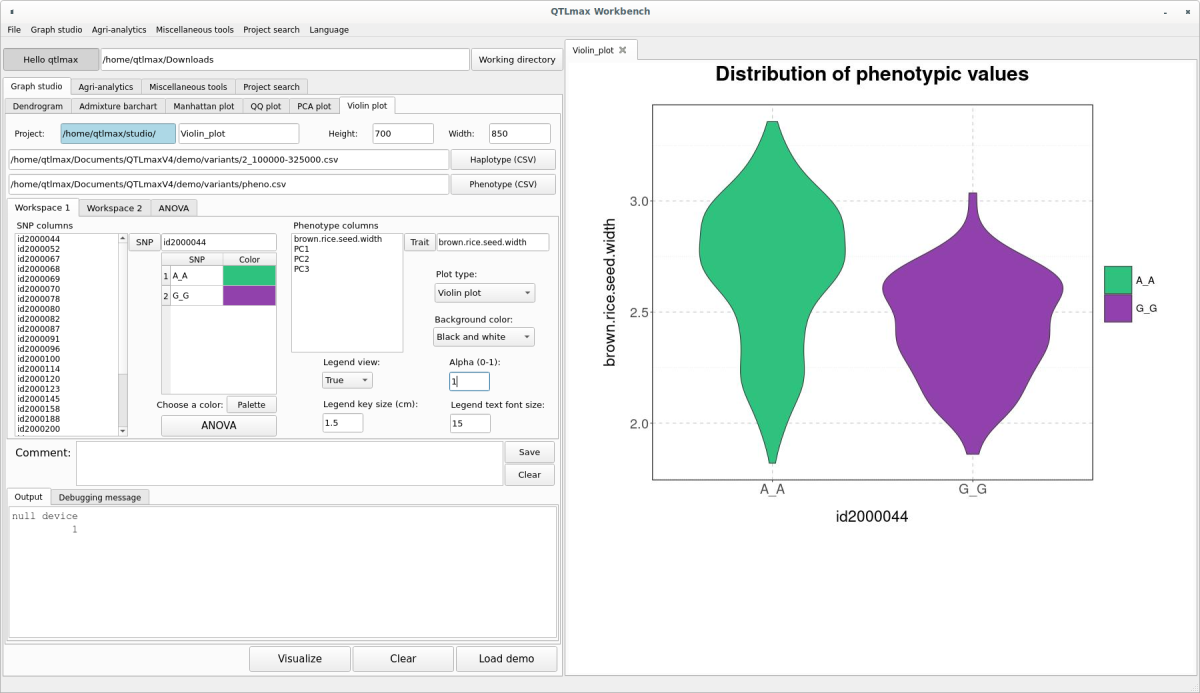Select PC2 in Phenotype columns list
Viewport: 1200px width, 693px height.
pyautogui.click(x=301, y=259)
